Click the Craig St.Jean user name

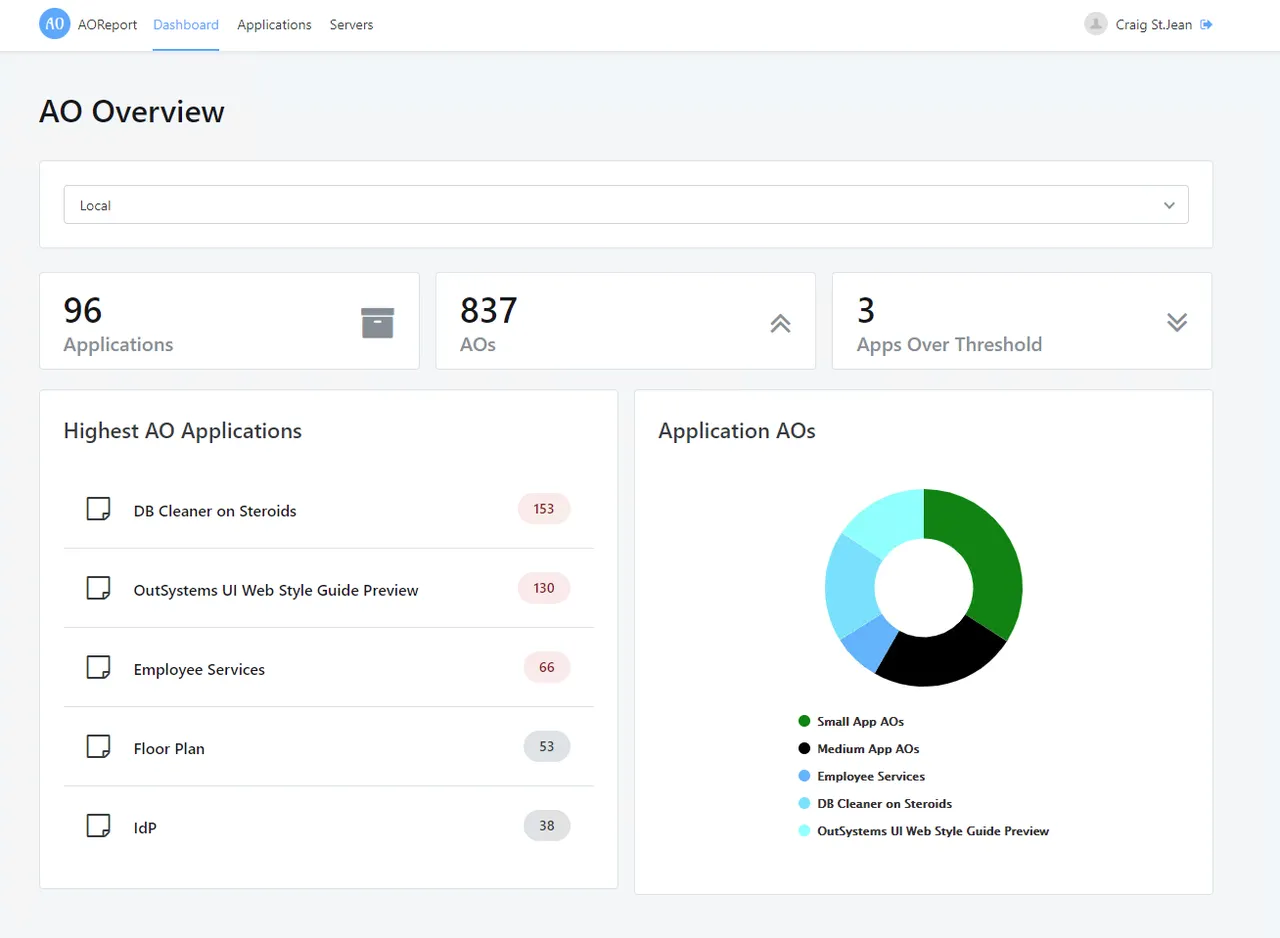(x=1154, y=25)
